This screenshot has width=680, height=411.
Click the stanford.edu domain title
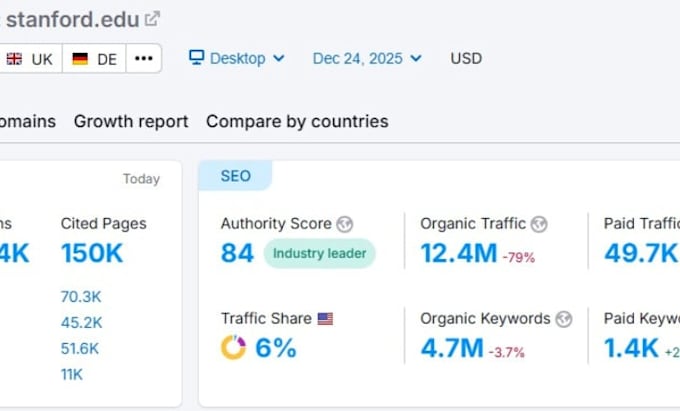(x=72, y=20)
